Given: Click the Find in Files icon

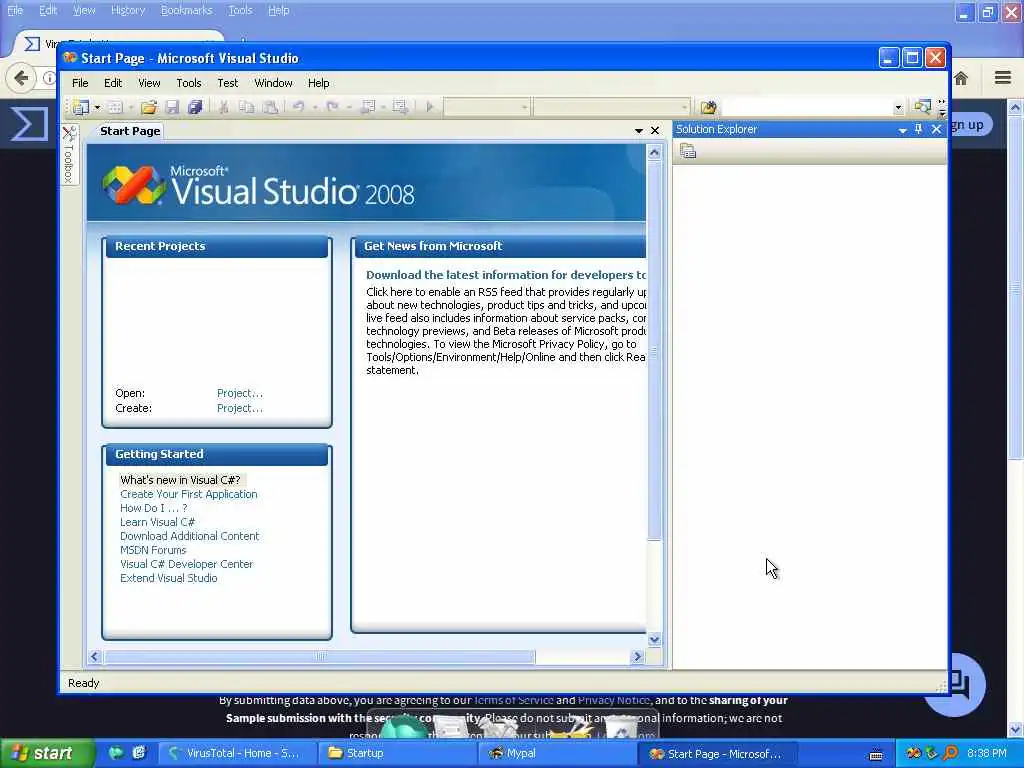Looking at the screenshot, I should tap(708, 107).
